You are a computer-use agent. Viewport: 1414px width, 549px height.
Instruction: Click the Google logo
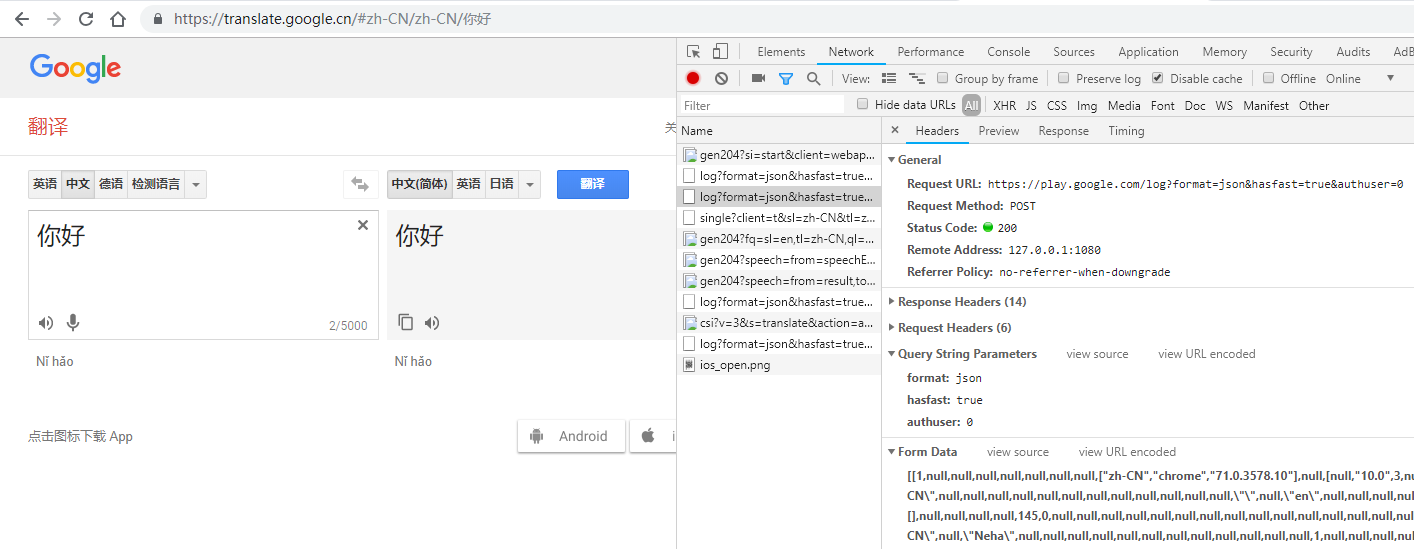coord(75,68)
